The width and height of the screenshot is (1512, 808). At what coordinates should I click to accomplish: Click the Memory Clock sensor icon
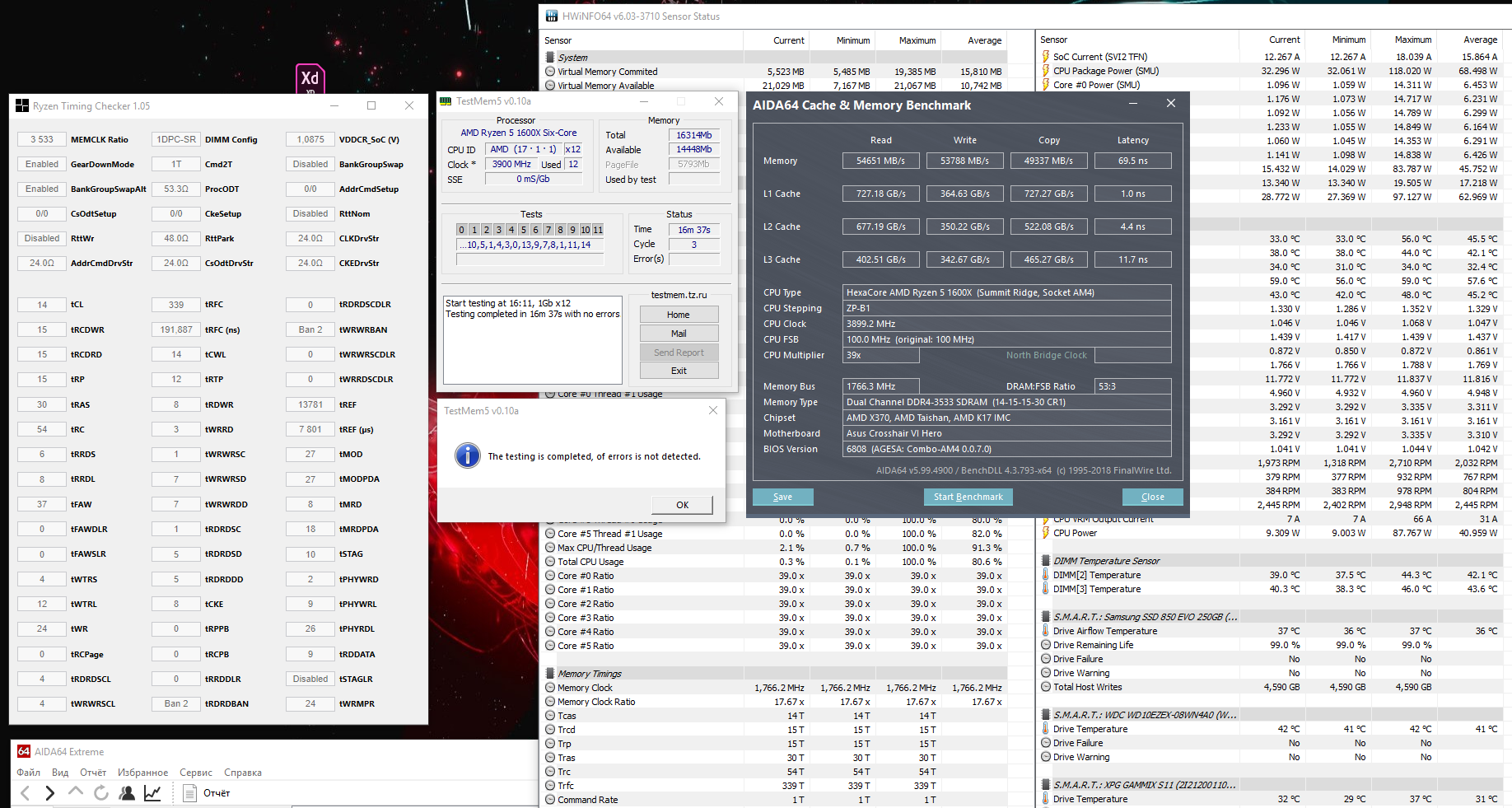point(550,688)
